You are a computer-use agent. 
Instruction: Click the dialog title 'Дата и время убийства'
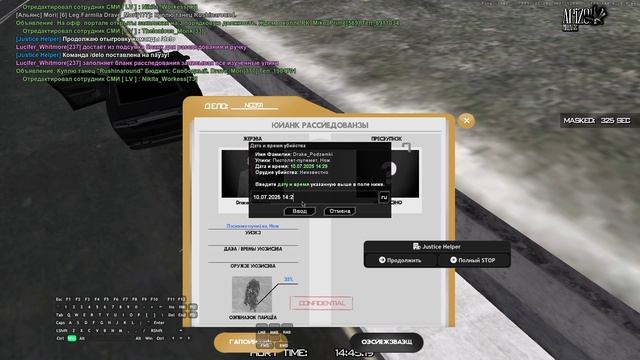point(278,146)
